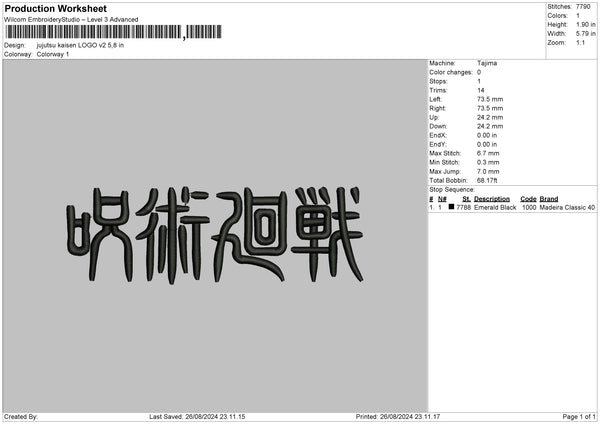The image size is (600, 424).
Task: Select the Madeira Classic 40 brand cell
Action: pos(567,207)
